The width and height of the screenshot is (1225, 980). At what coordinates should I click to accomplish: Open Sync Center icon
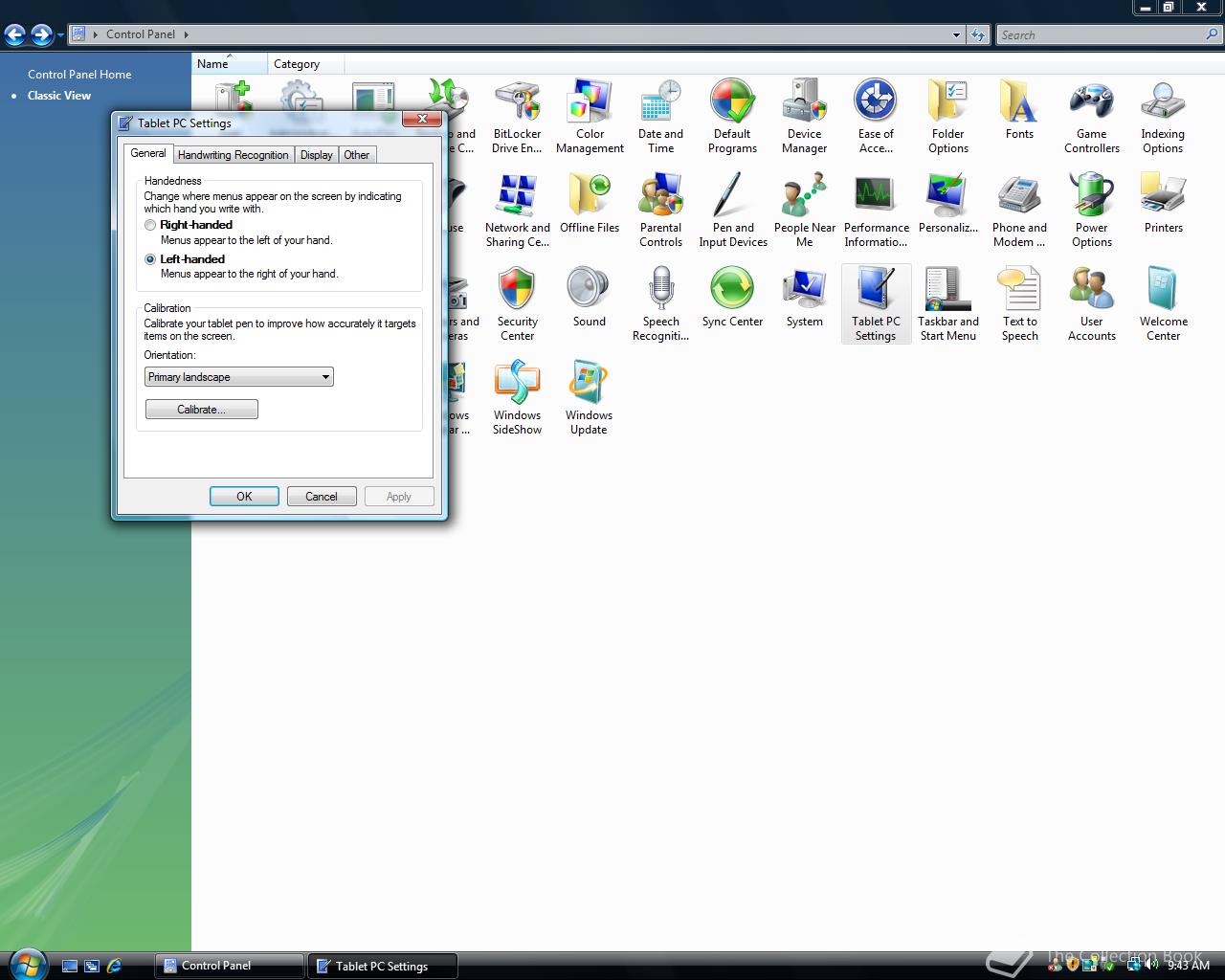pyautogui.click(x=732, y=298)
